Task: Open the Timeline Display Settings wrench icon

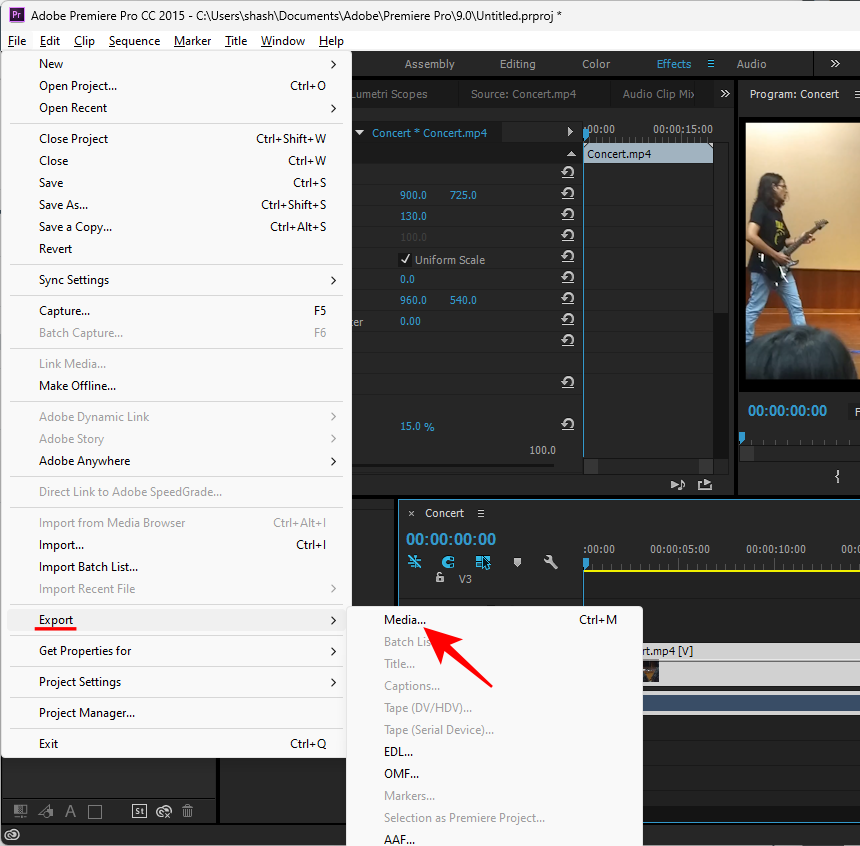Action: tap(549, 561)
